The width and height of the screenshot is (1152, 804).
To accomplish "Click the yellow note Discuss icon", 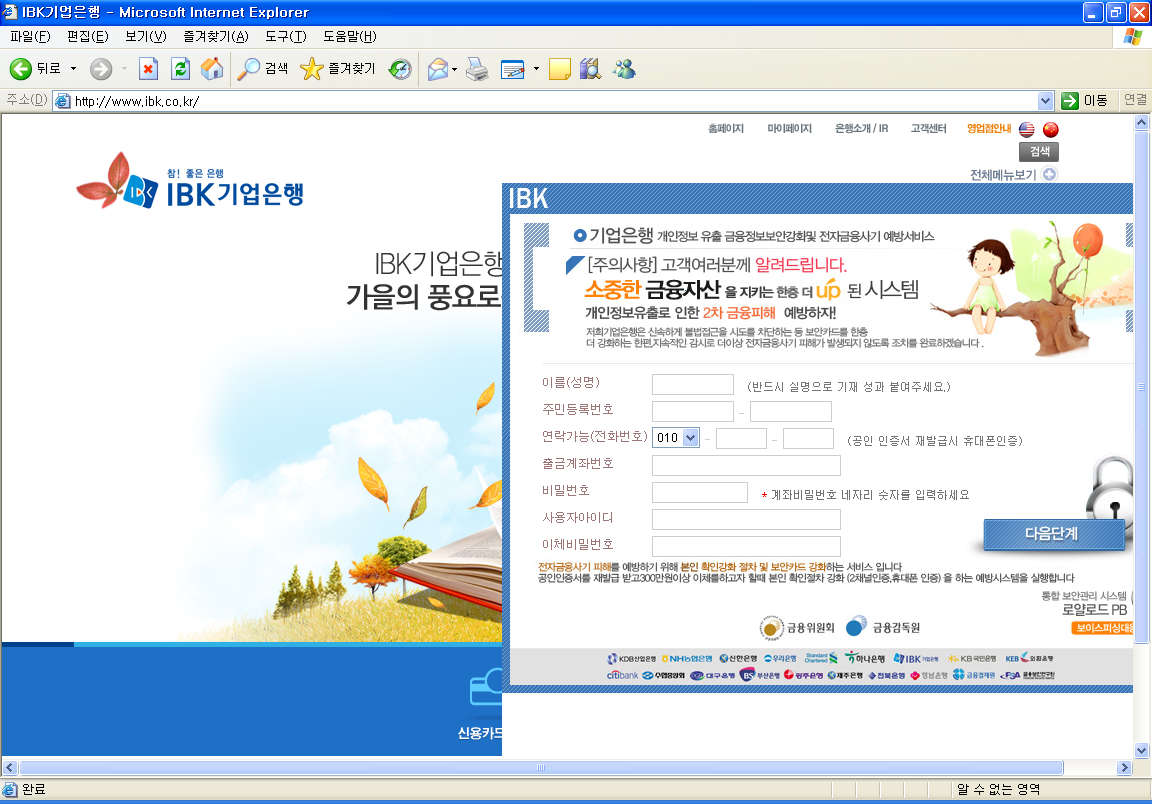I will tap(559, 69).
